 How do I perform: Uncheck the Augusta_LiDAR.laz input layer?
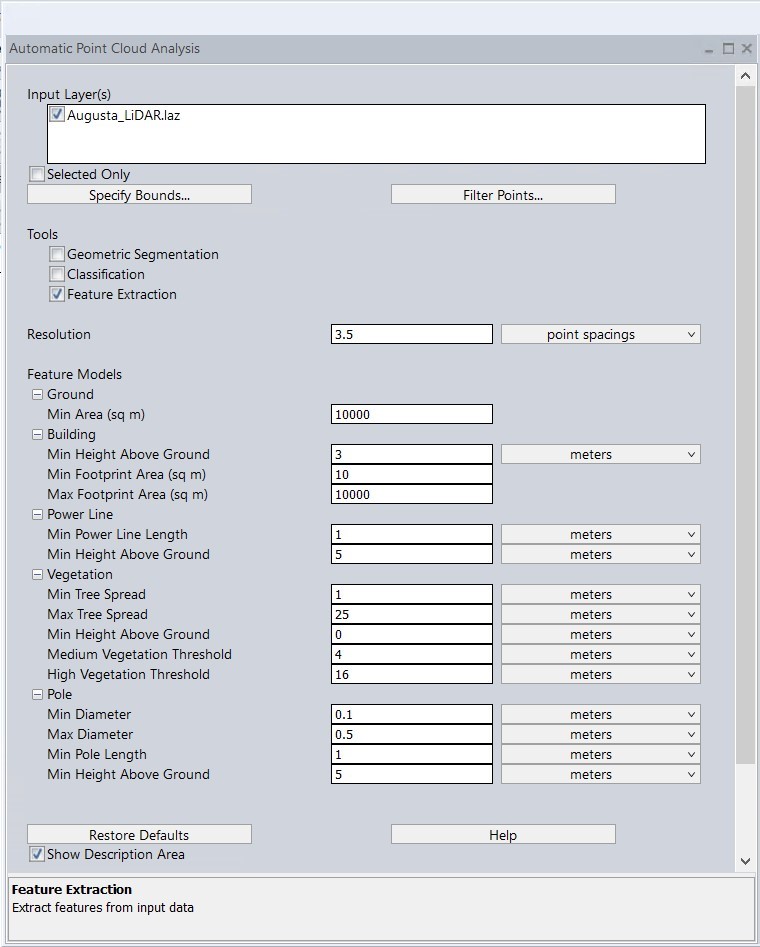pyautogui.click(x=57, y=115)
